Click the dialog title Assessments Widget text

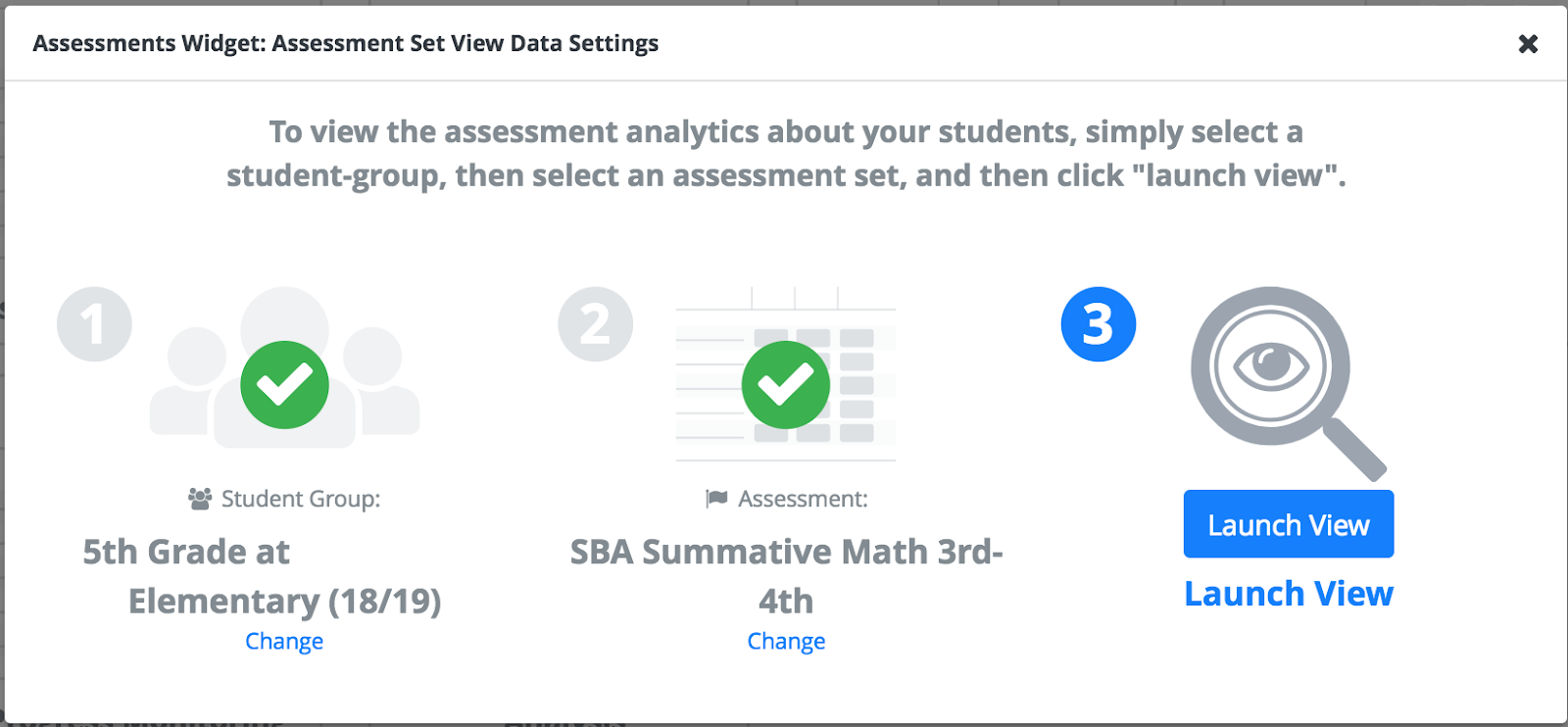click(149, 43)
